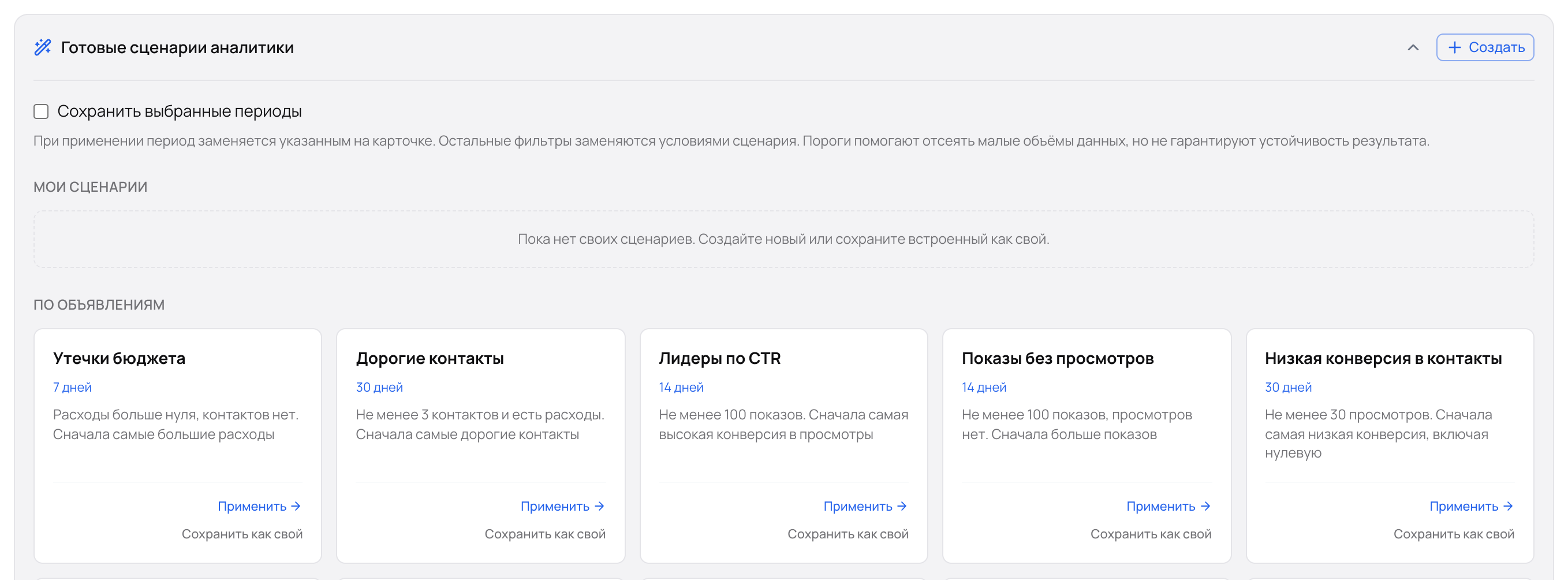Apply the Лидеры по CTR scenario
This screenshot has height=580, width=1568.
pyautogui.click(x=865, y=506)
